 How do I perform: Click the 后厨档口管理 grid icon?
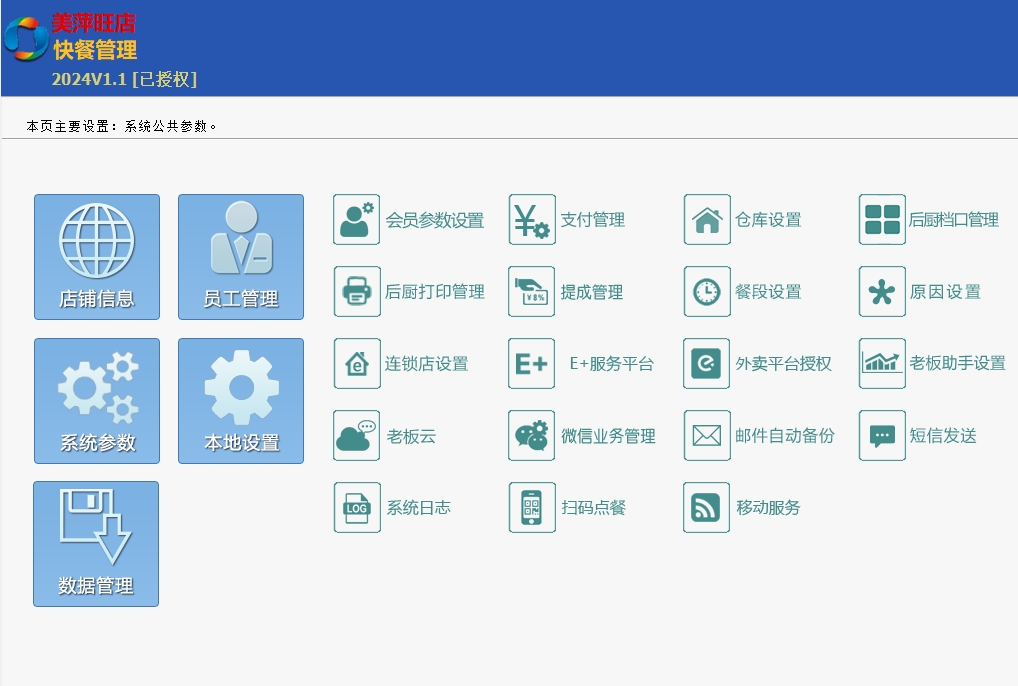(x=882, y=220)
